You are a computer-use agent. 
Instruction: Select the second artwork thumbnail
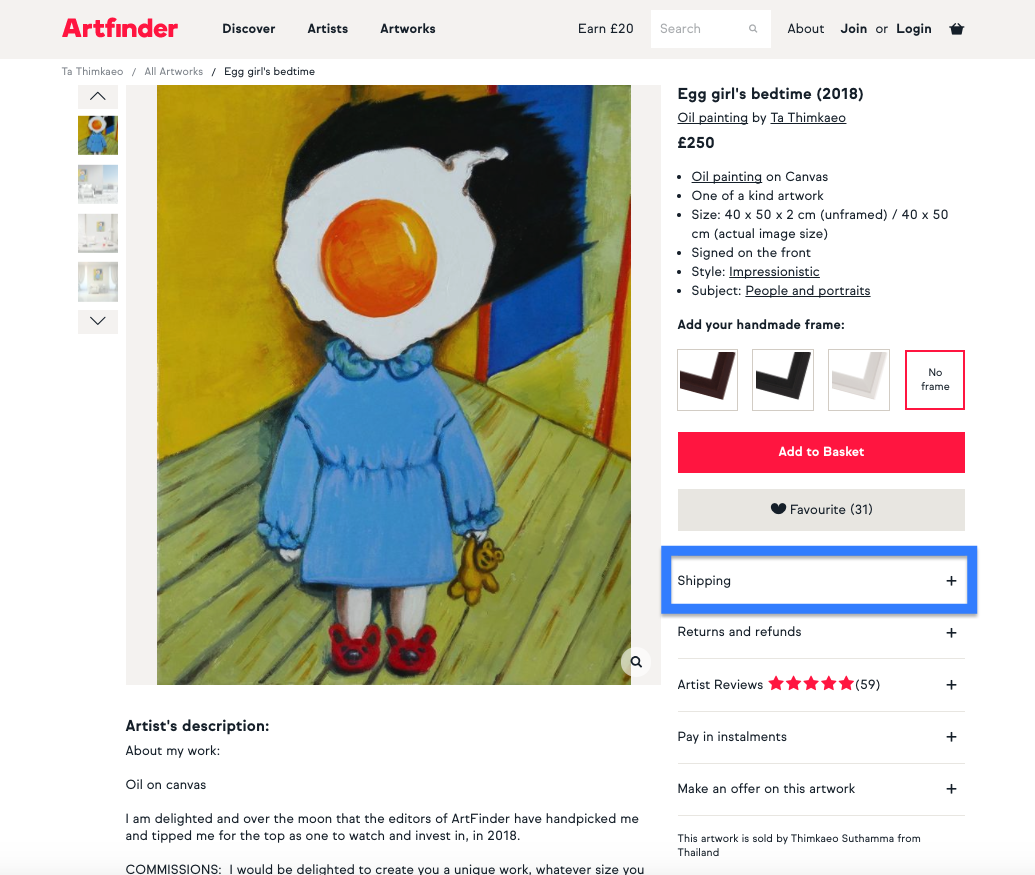(98, 184)
